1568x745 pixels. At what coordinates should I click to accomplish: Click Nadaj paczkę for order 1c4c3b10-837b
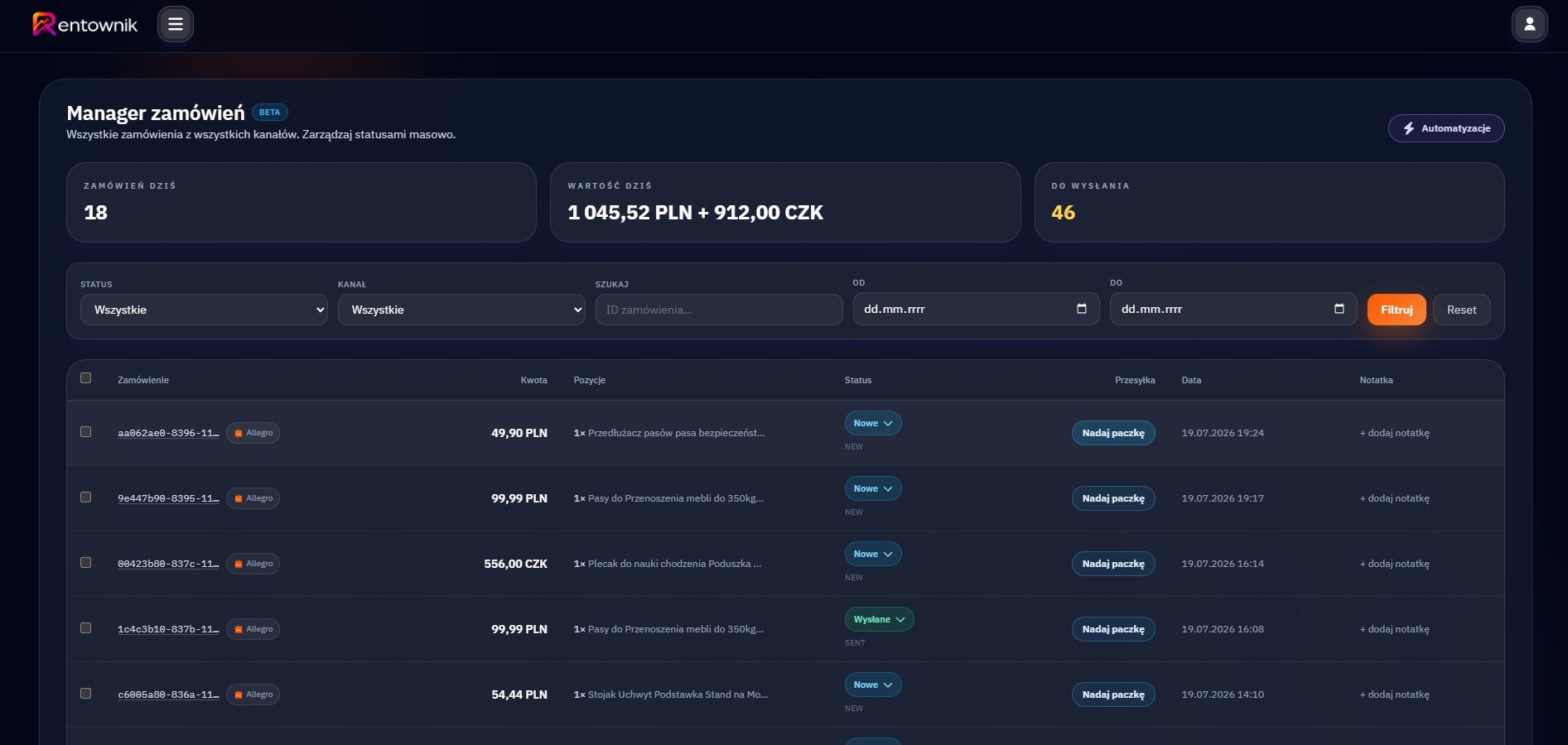coord(1113,629)
